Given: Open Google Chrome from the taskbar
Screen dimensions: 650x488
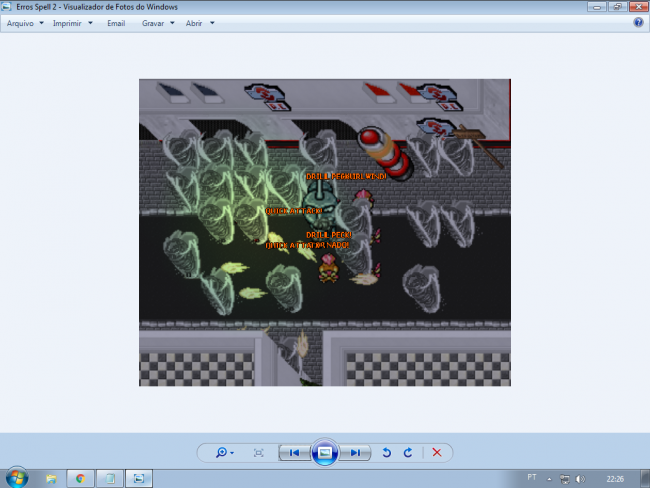Looking at the screenshot, I should (x=80, y=479).
